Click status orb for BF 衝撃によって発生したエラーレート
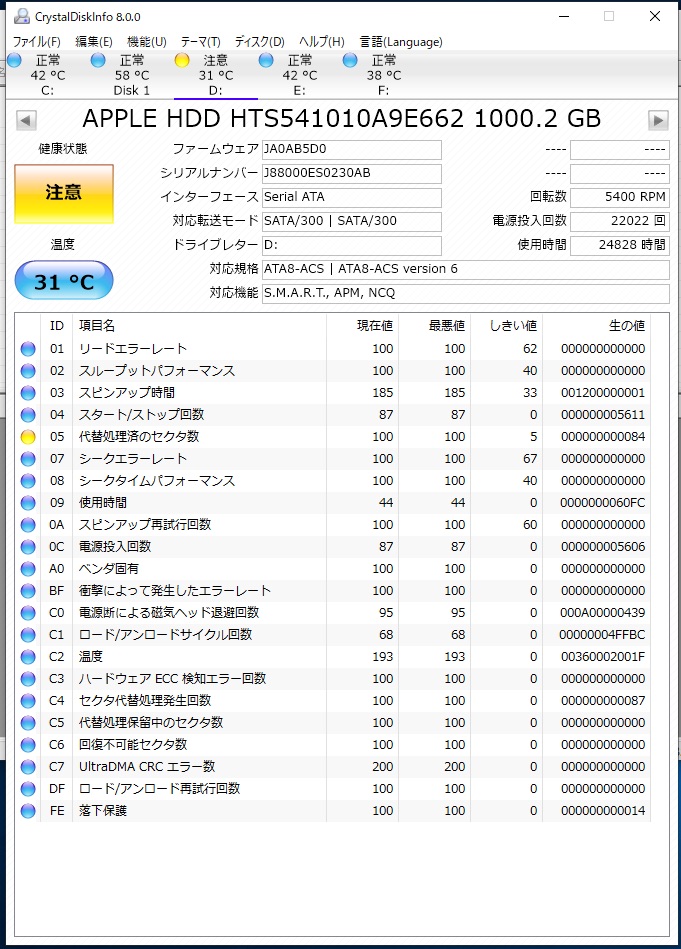This screenshot has height=949, width=681. tap(28, 591)
